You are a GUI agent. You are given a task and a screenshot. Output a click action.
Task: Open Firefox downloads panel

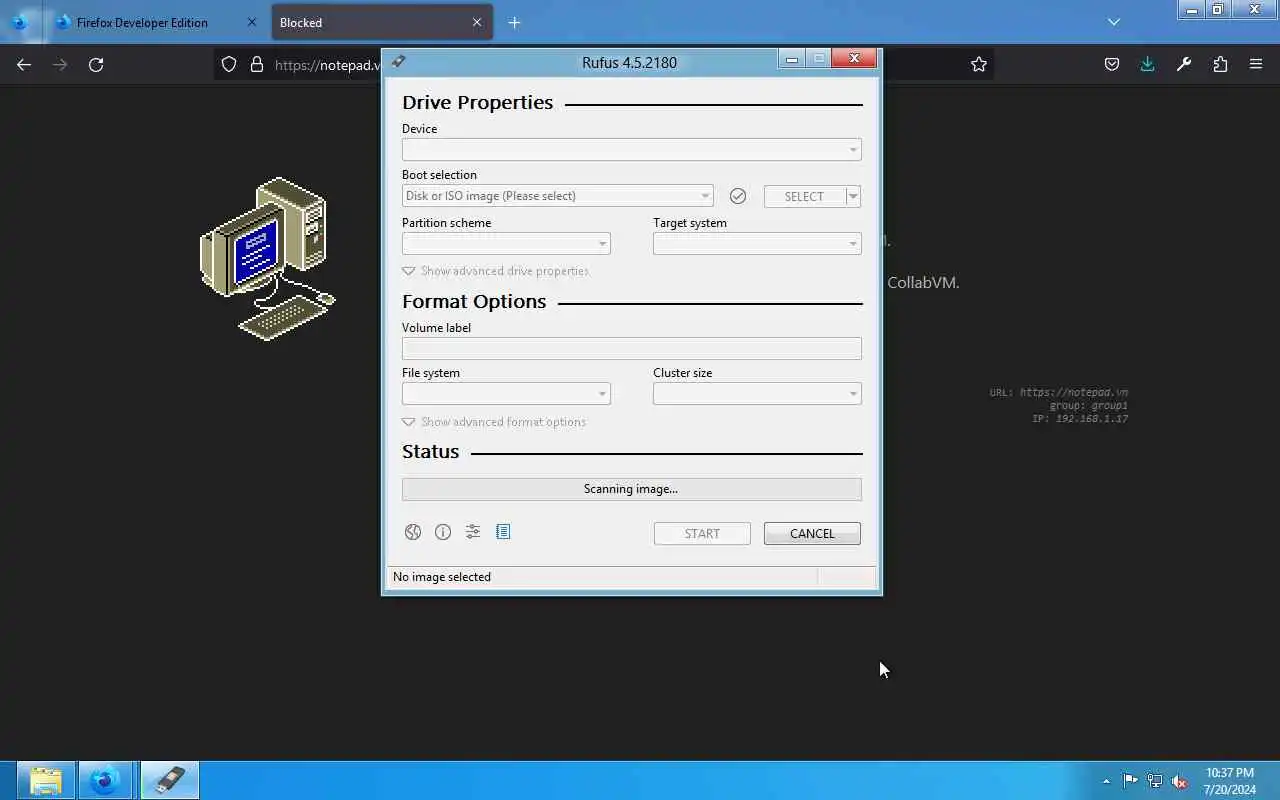[1147, 64]
